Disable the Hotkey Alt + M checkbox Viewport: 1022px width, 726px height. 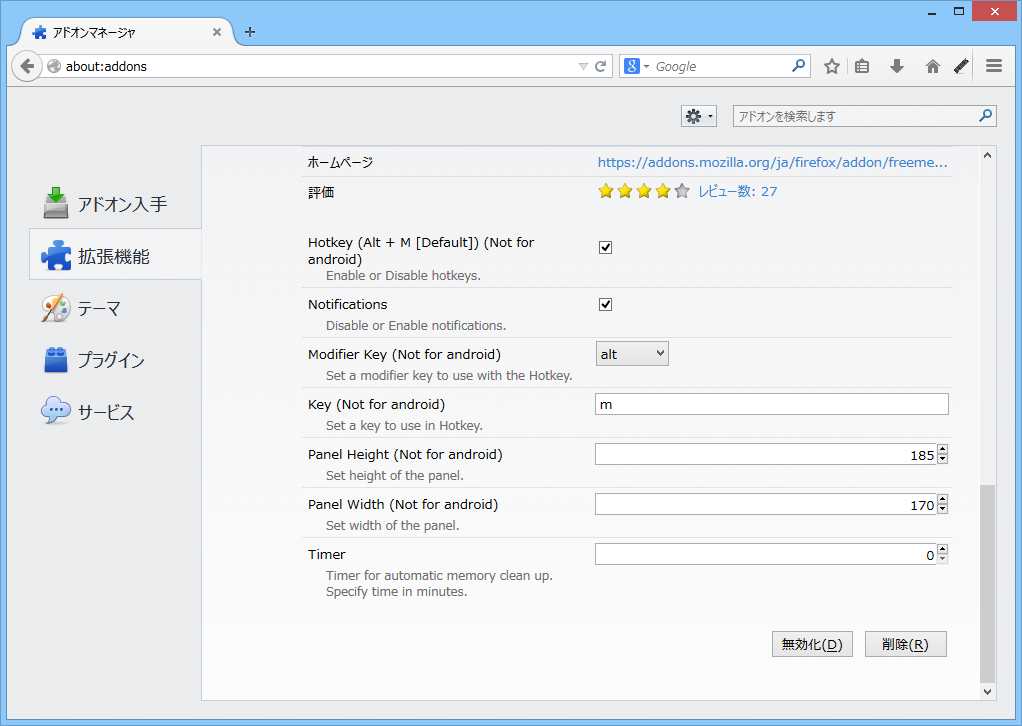605,247
